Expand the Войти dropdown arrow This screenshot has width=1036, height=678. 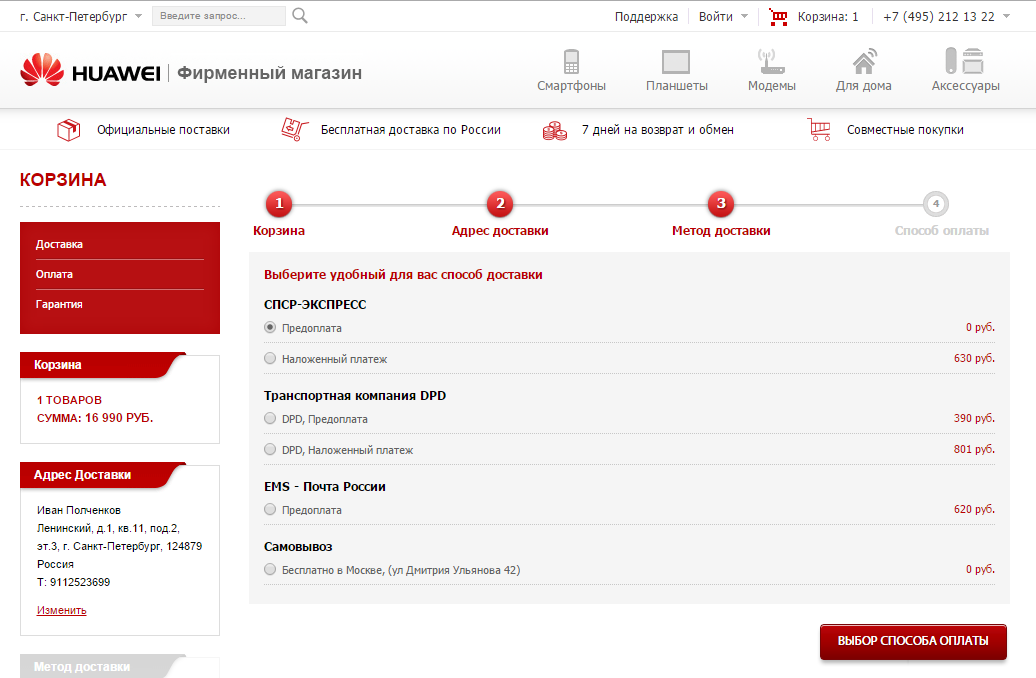(x=744, y=17)
